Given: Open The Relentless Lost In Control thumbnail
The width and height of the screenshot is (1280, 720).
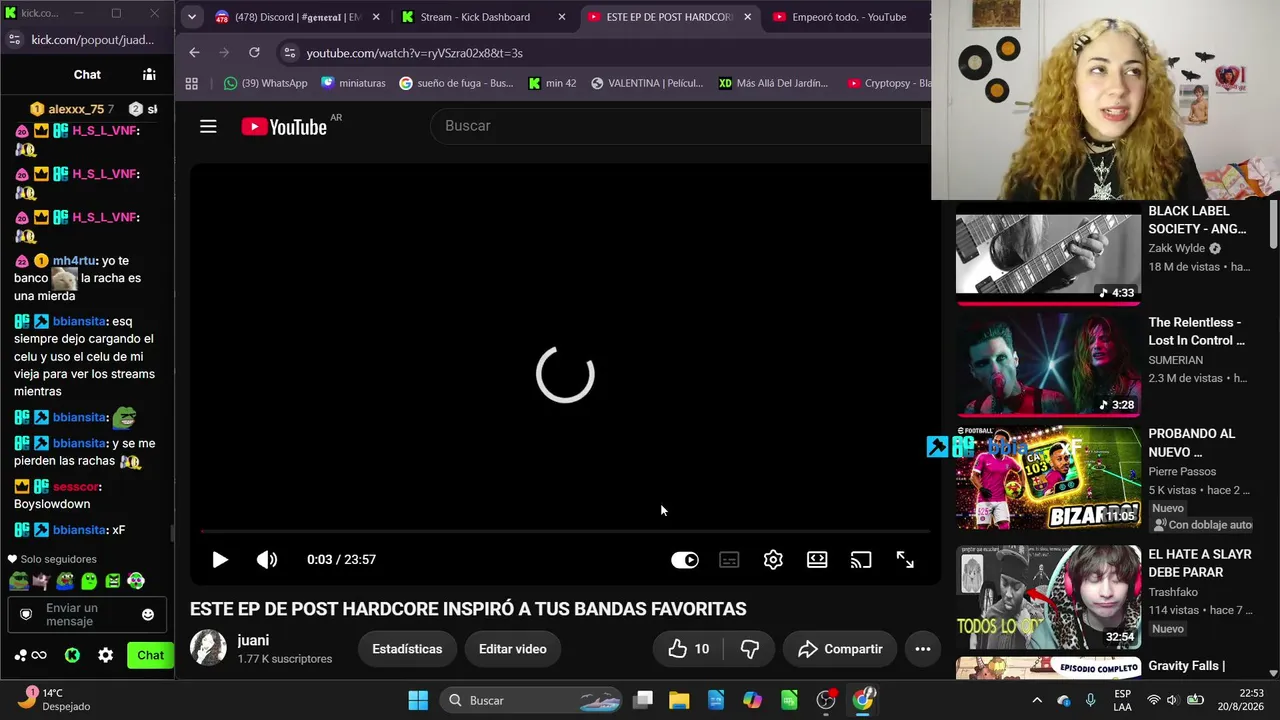Looking at the screenshot, I should 1048,365.
